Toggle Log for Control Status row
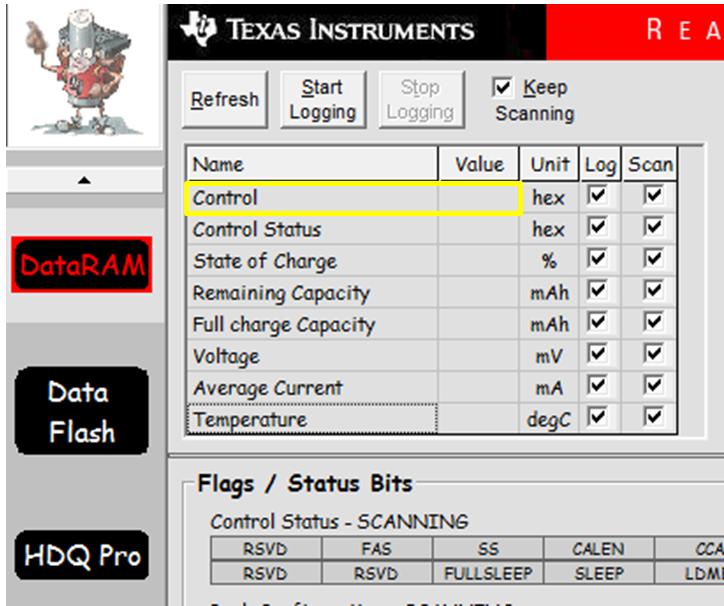This screenshot has width=724, height=606. [x=597, y=227]
